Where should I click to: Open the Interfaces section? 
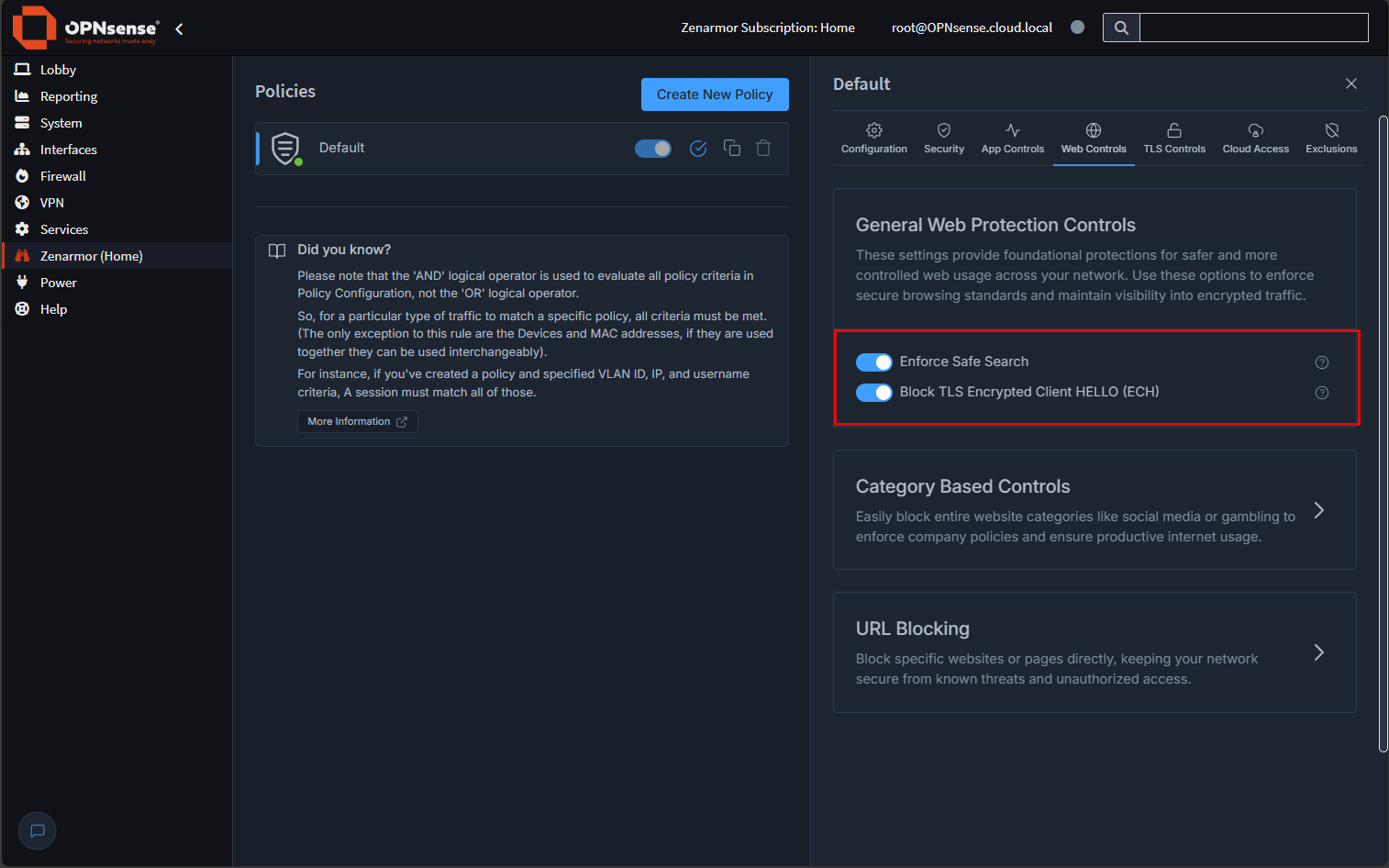[68, 149]
